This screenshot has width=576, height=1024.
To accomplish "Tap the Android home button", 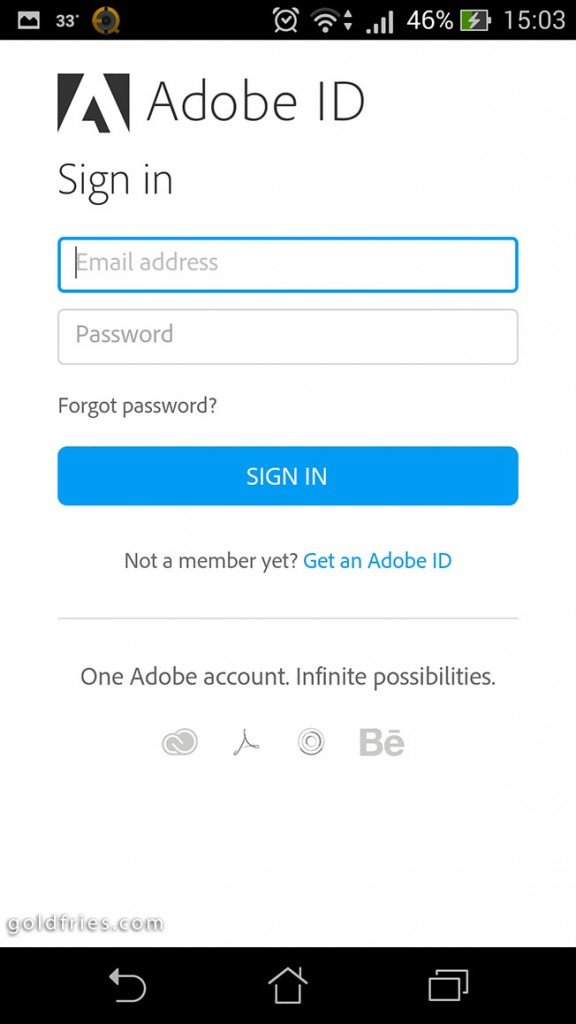I will pyautogui.click(x=287, y=984).
